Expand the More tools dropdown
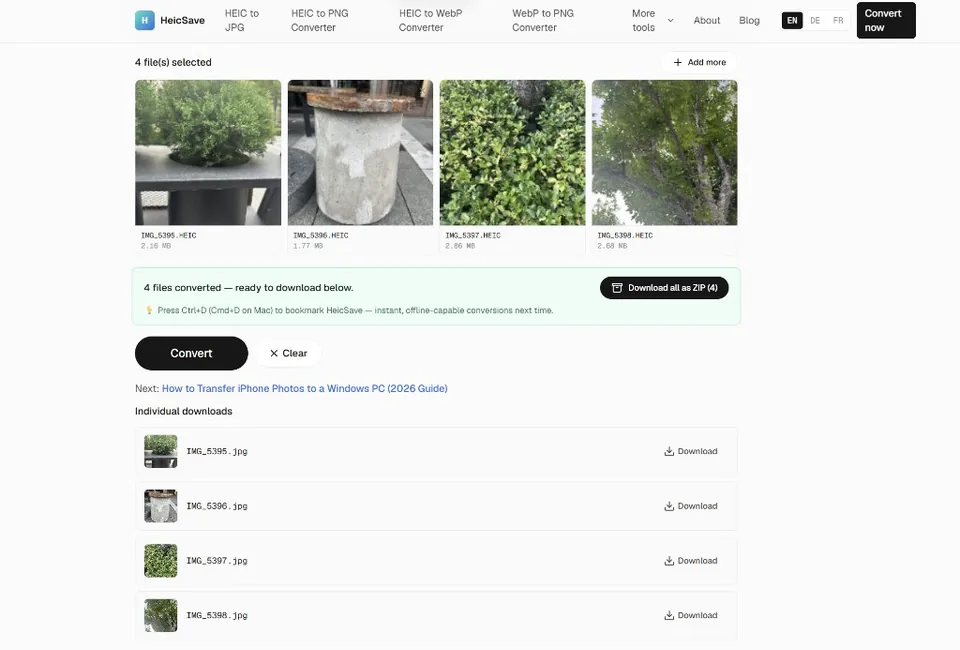This screenshot has width=960, height=650. 652,20
